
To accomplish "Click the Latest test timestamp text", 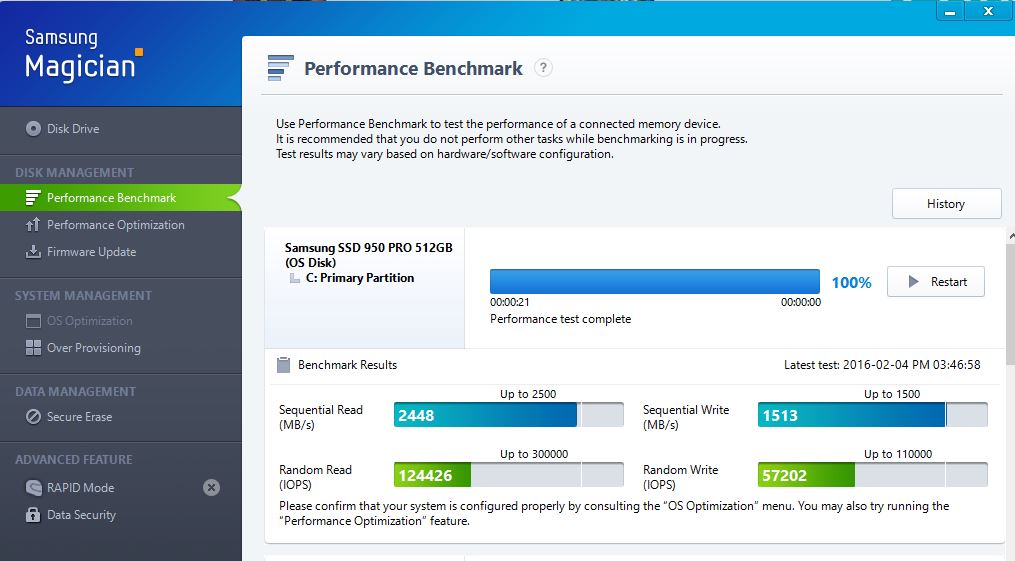I will [882, 365].
